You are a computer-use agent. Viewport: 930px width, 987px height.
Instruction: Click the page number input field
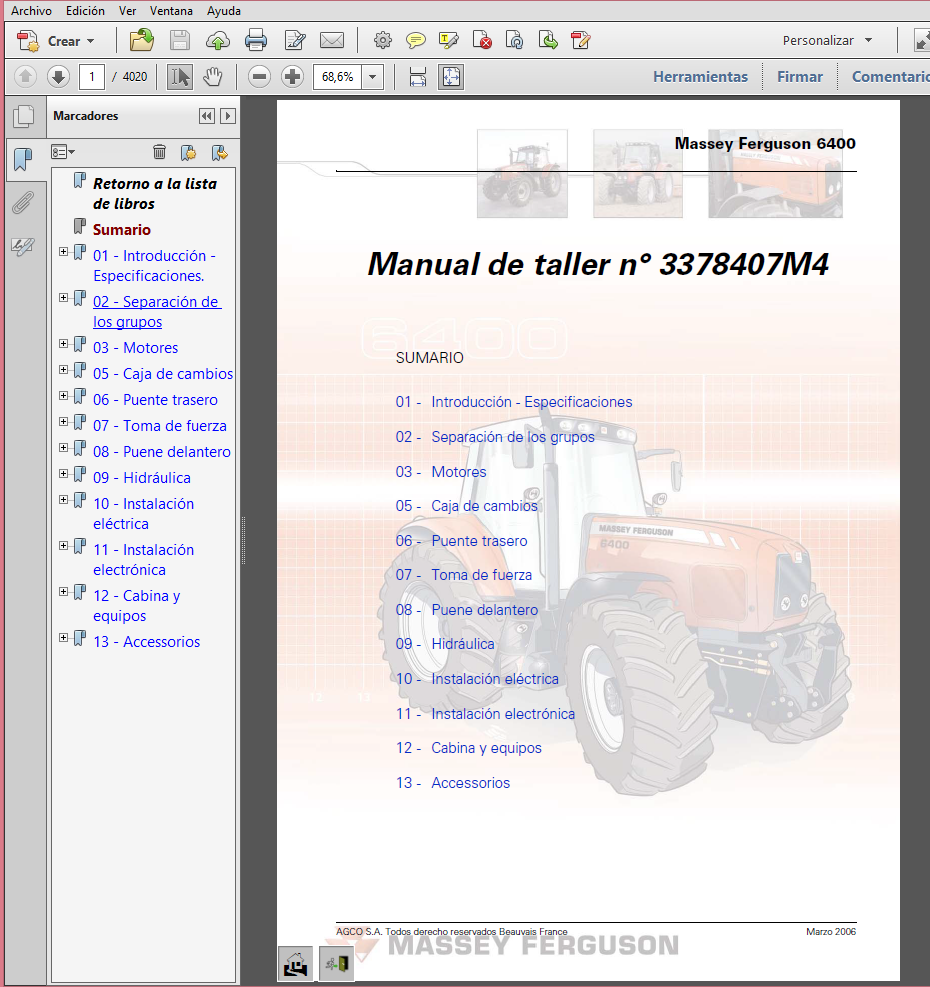[x=92, y=77]
